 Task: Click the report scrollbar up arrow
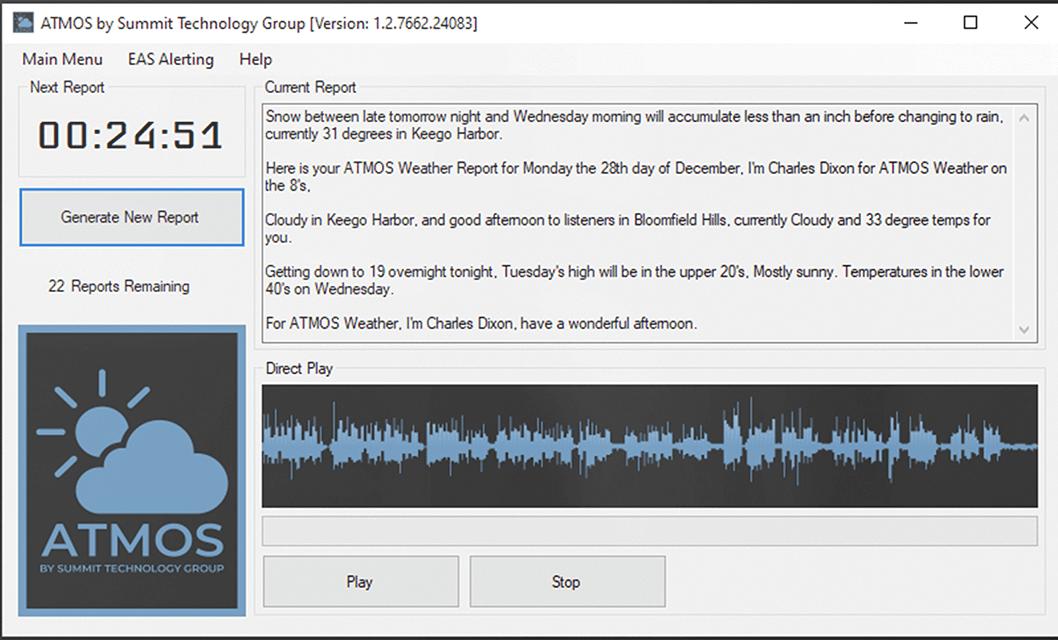click(1024, 118)
